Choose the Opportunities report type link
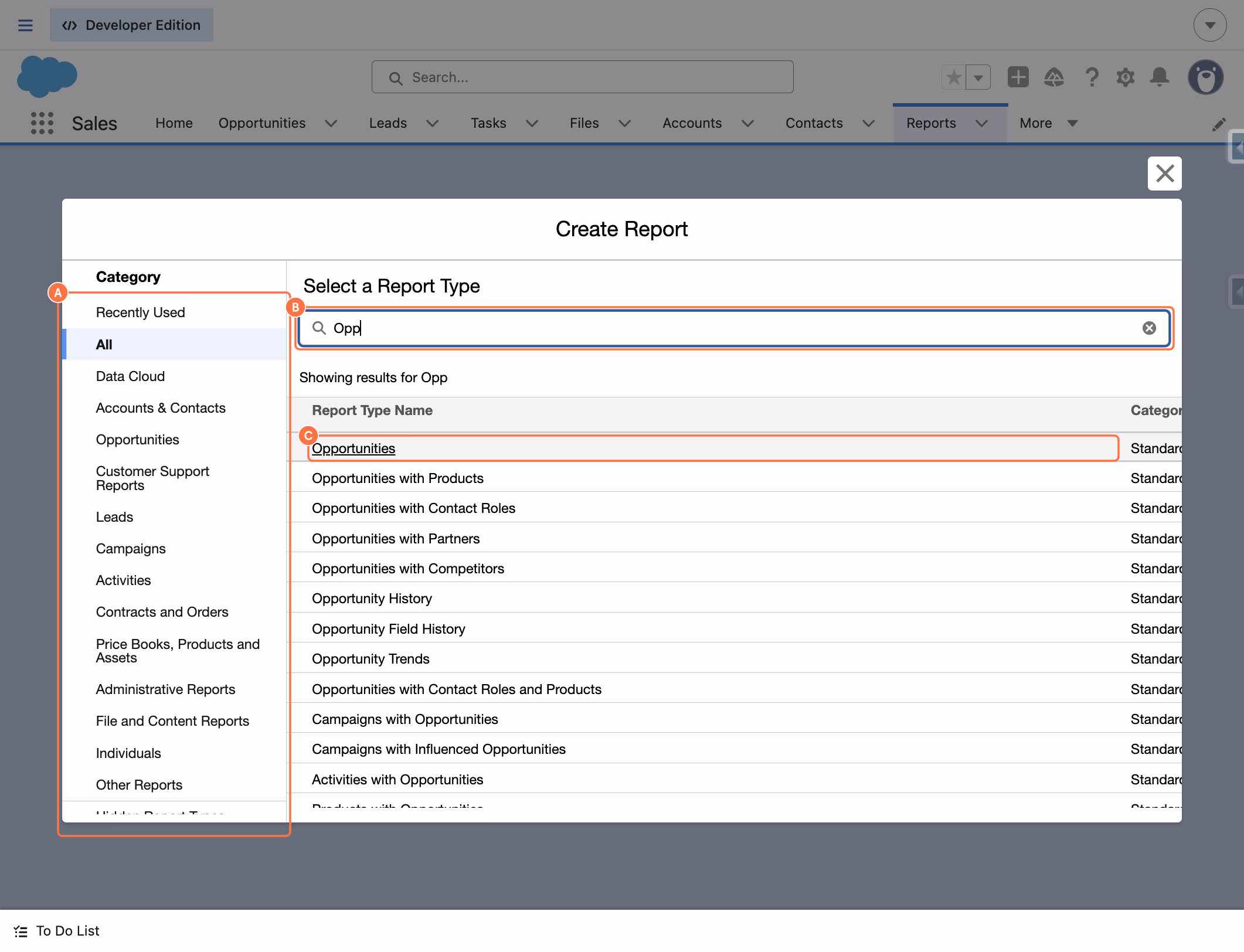1244x952 pixels. tap(354, 448)
